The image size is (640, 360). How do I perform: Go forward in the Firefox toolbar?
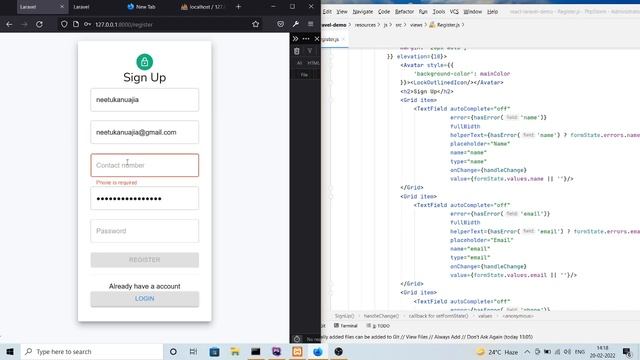24,24
